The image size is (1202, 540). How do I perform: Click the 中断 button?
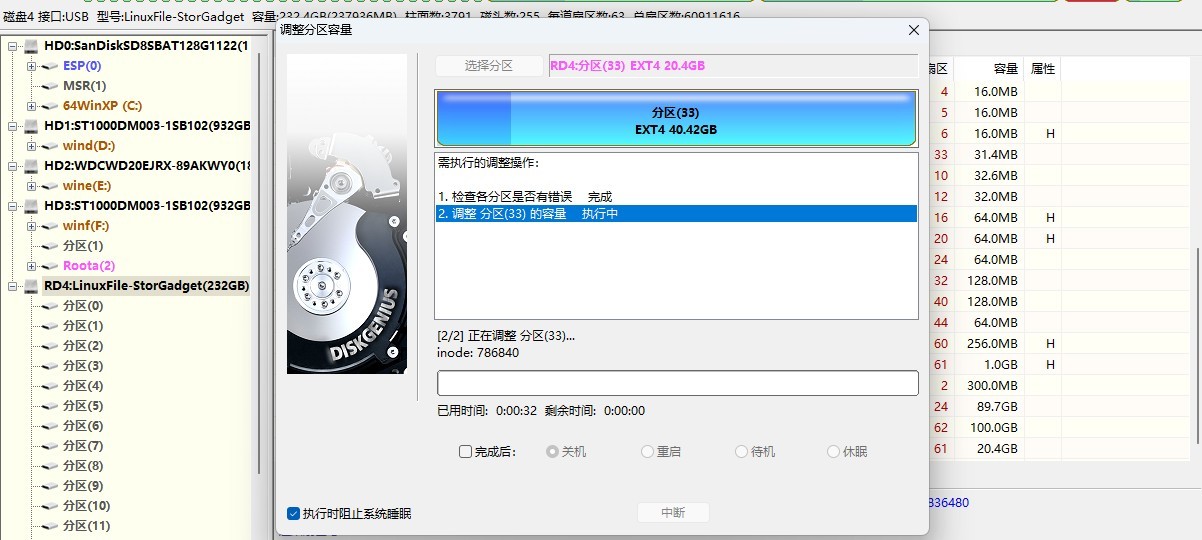pos(673,513)
